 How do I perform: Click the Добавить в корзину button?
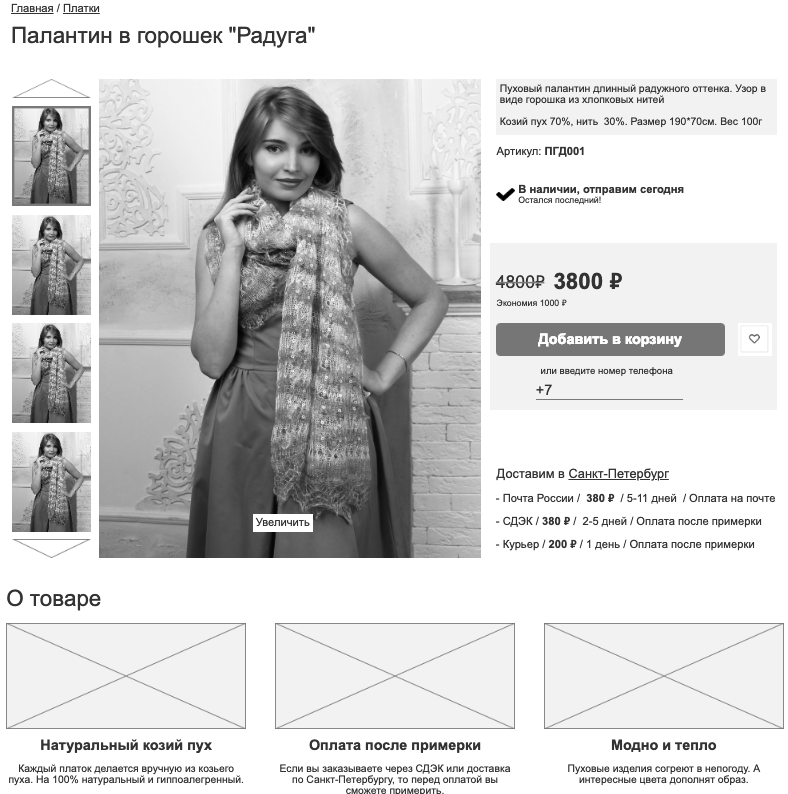pyautogui.click(x=610, y=339)
